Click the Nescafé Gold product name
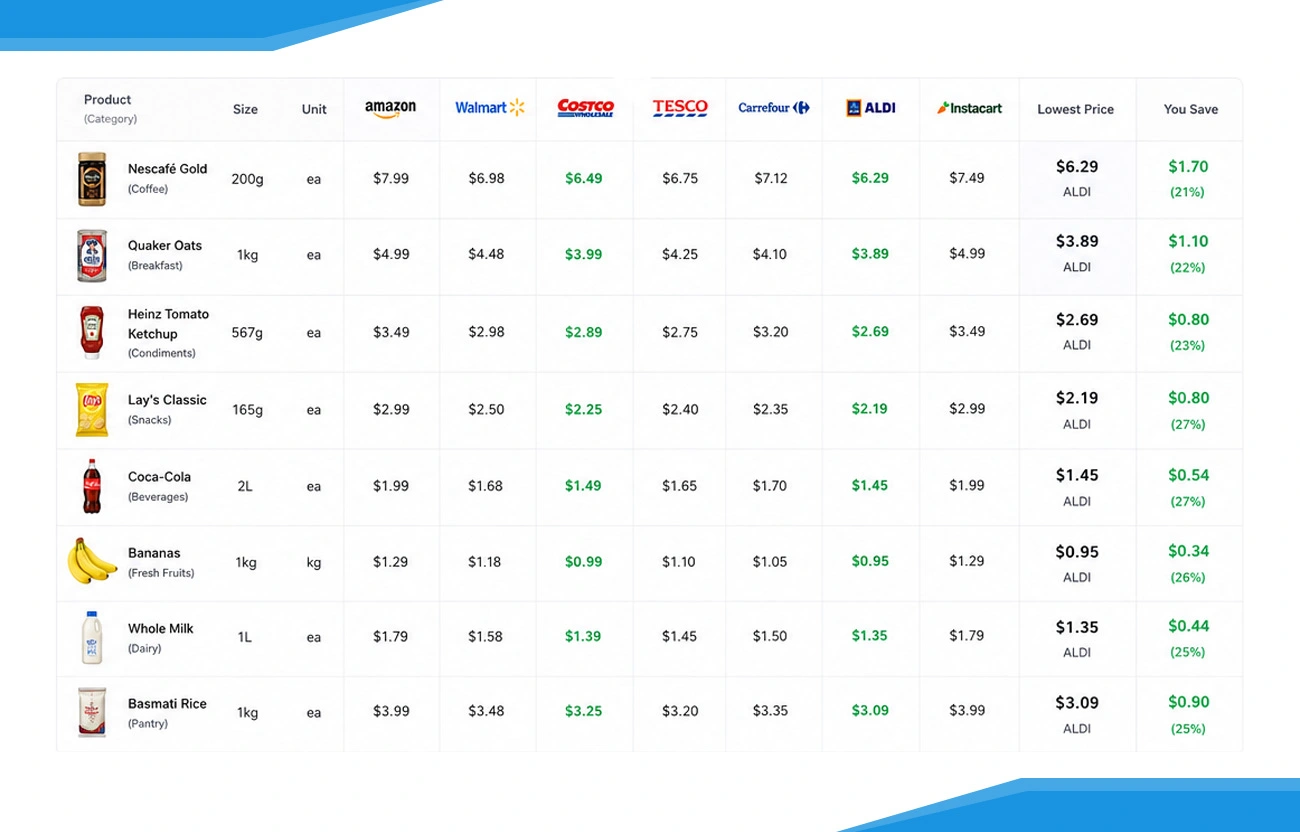This screenshot has width=1300, height=832. coord(168,169)
